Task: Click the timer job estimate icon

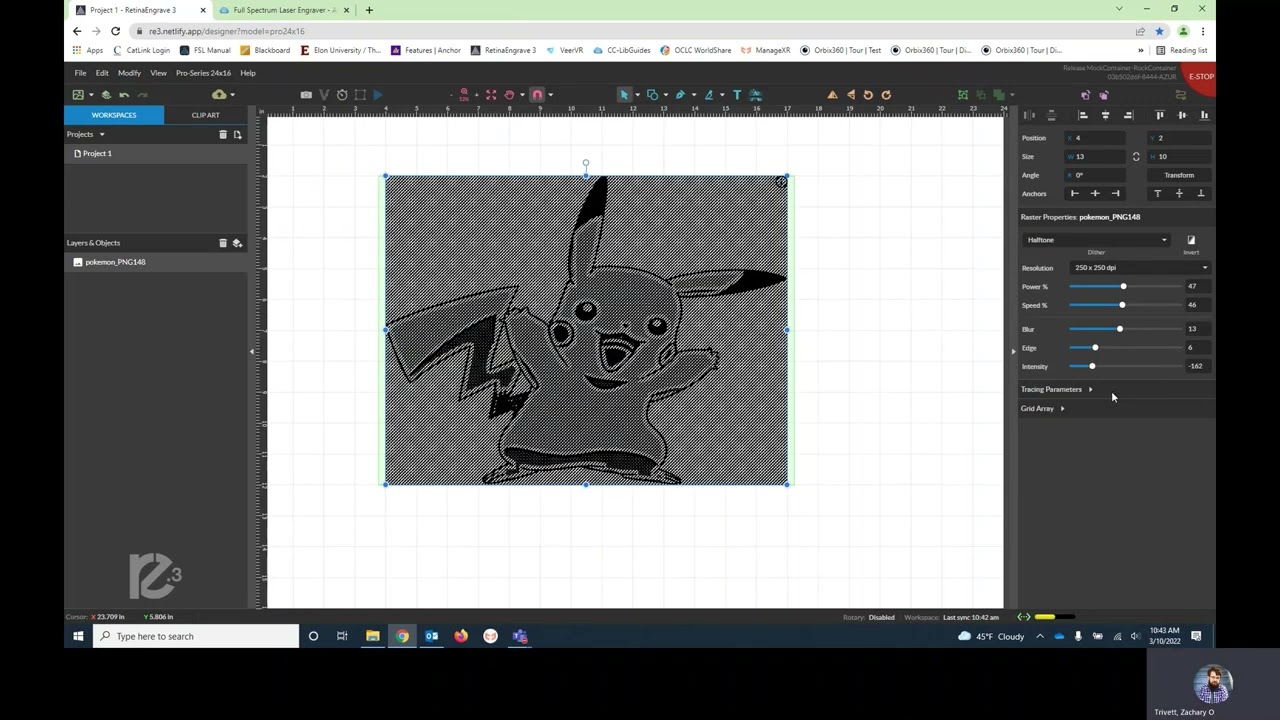Action: (342, 95)
